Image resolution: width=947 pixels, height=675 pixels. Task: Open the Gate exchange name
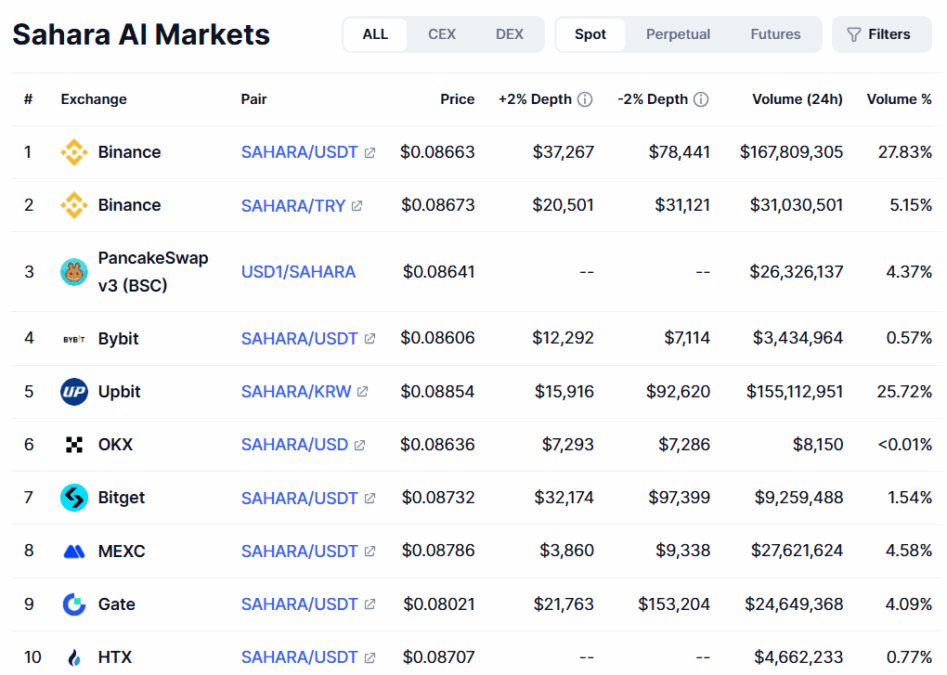pyautogui.click(x=117, y=604)
